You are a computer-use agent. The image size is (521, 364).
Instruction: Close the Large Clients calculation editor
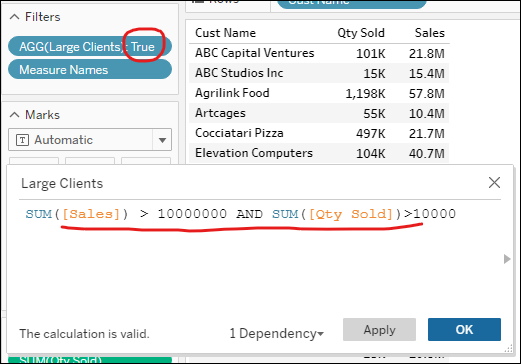pos(494,183)
